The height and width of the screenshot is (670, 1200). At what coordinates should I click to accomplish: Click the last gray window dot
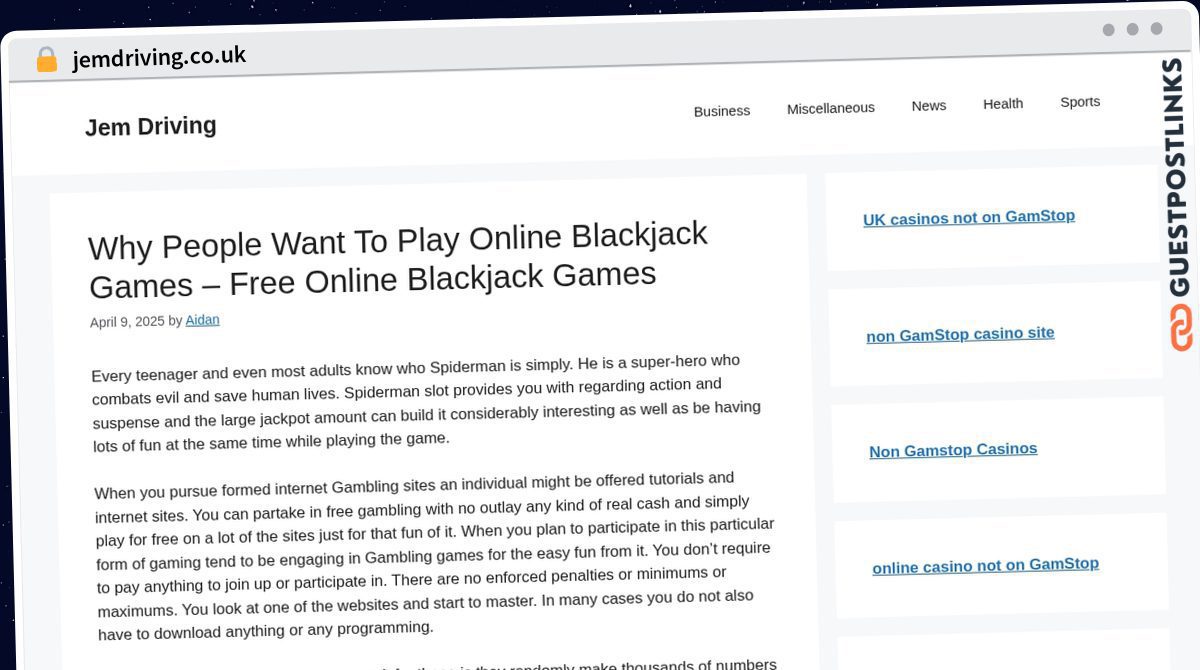point(1156,29)
